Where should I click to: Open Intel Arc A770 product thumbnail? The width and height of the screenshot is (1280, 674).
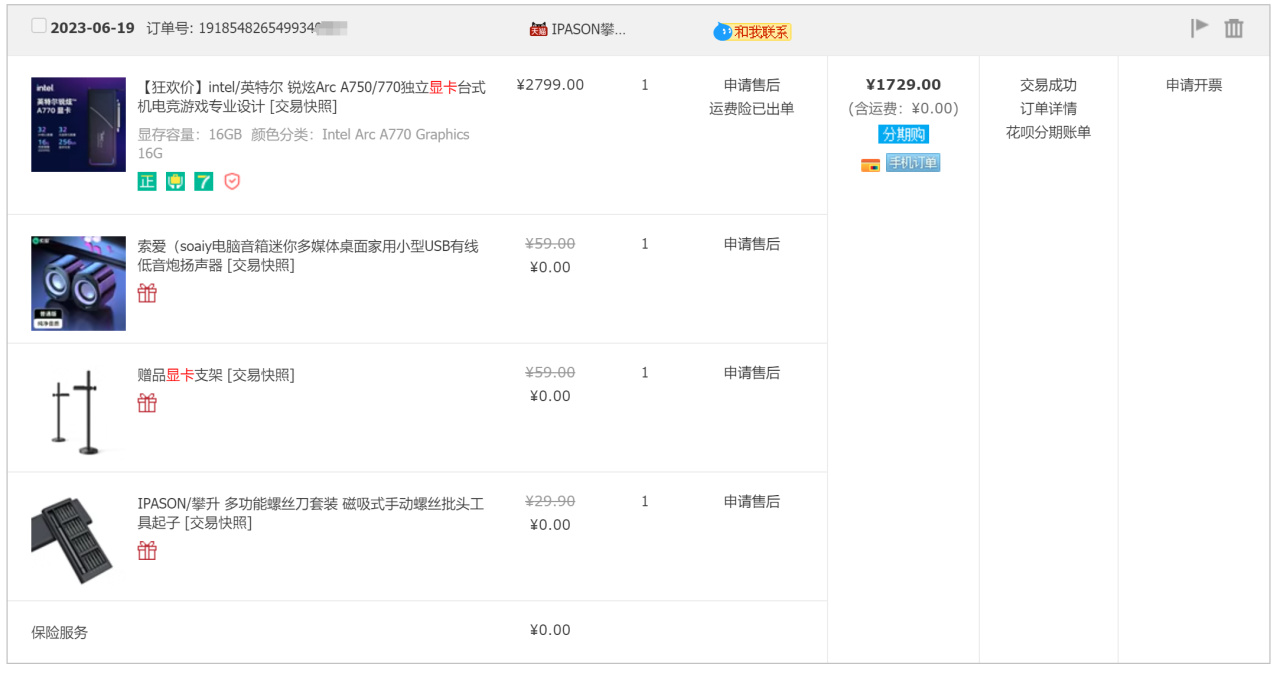coord(78,124)
